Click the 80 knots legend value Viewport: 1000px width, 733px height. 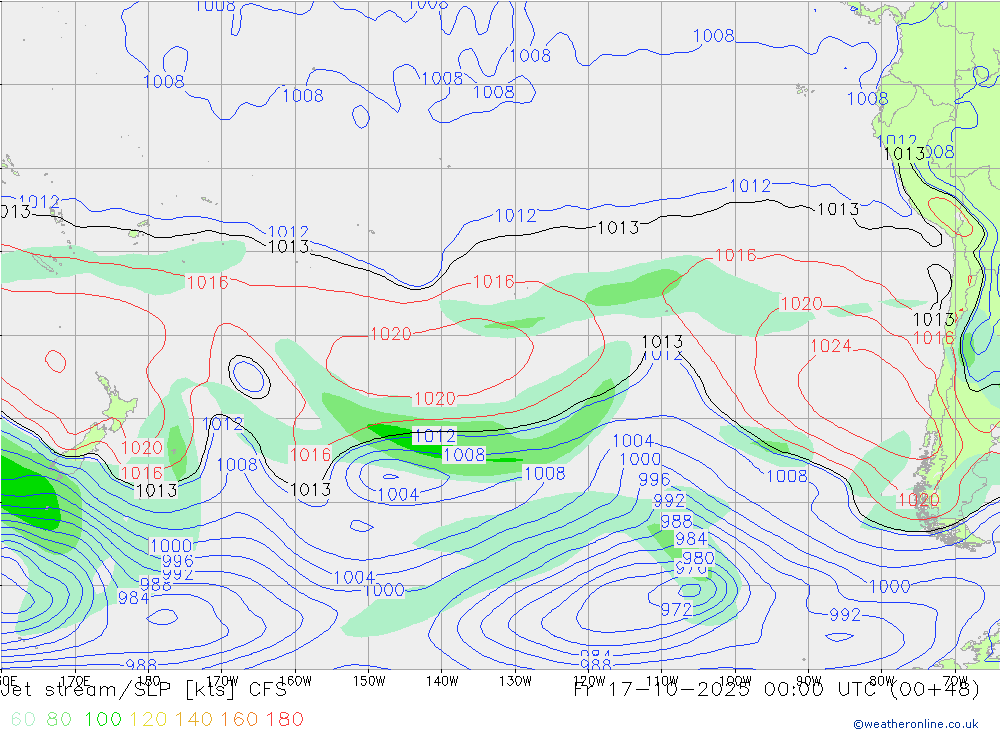59,719
